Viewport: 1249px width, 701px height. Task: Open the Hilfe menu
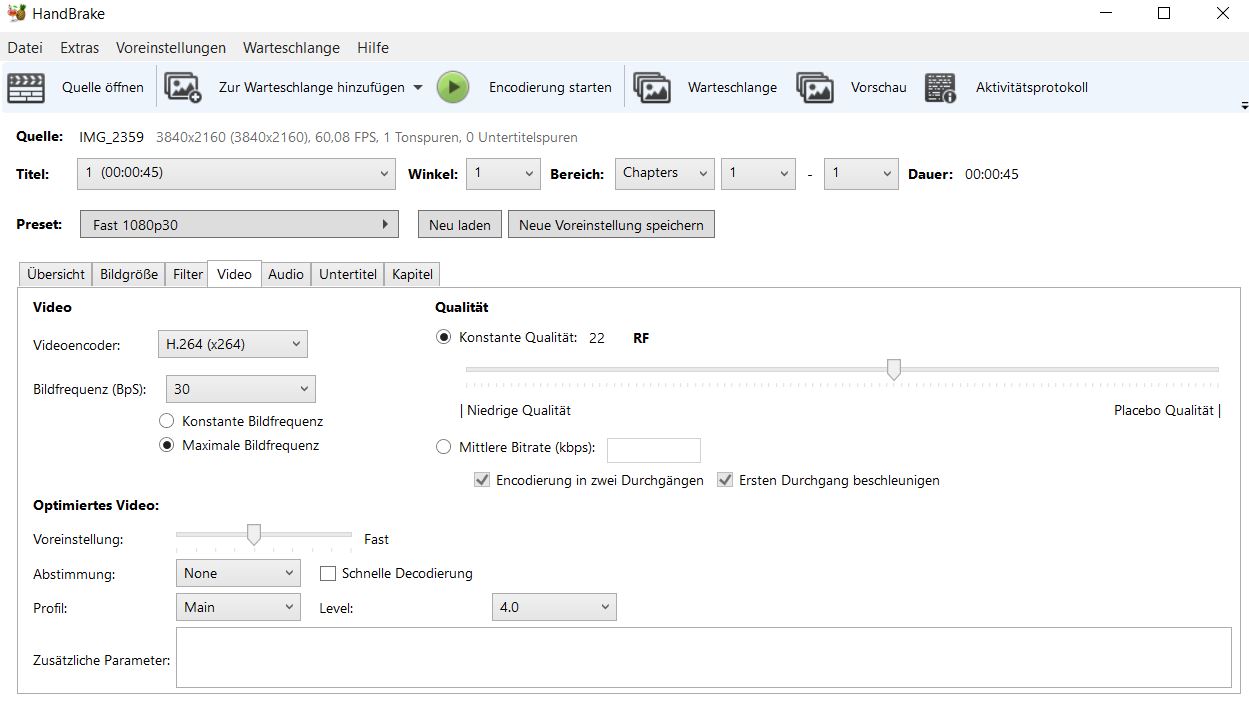(x=373, y=48)
